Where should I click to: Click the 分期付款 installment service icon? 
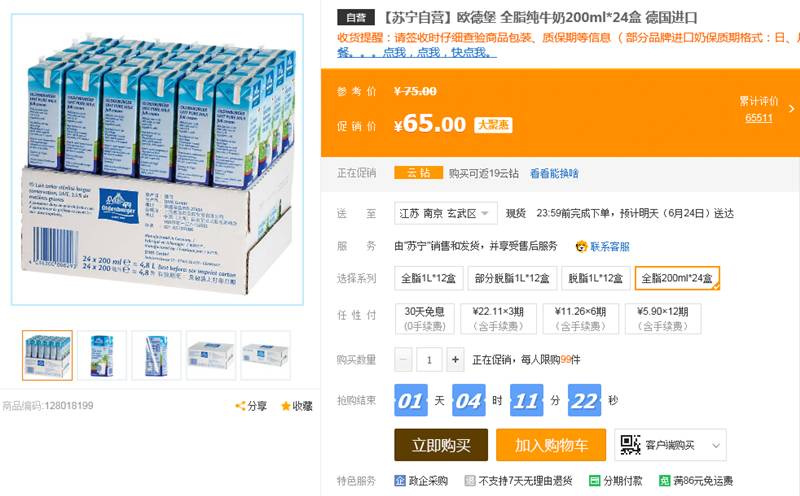pyautogui.click(x=594, y=481)
